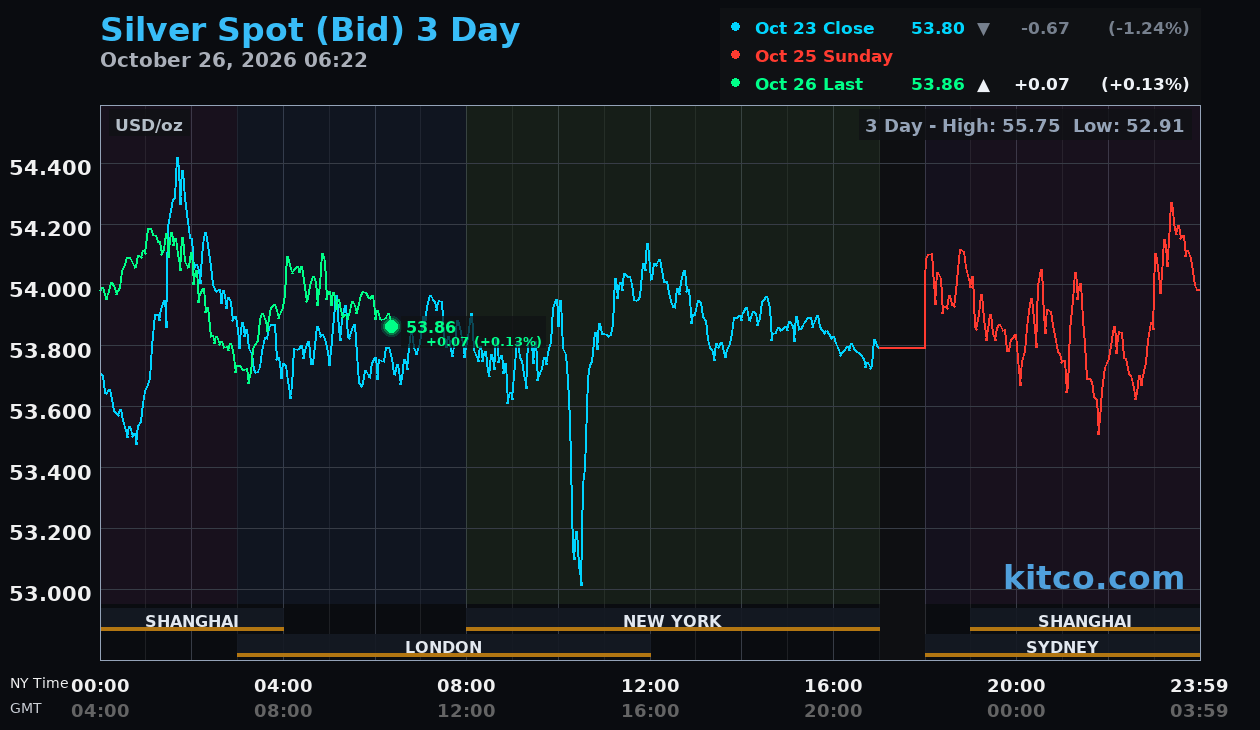Click the 20:00 GMT time label
Screen dimensions: 1260x730
click(x=833, y=711)
